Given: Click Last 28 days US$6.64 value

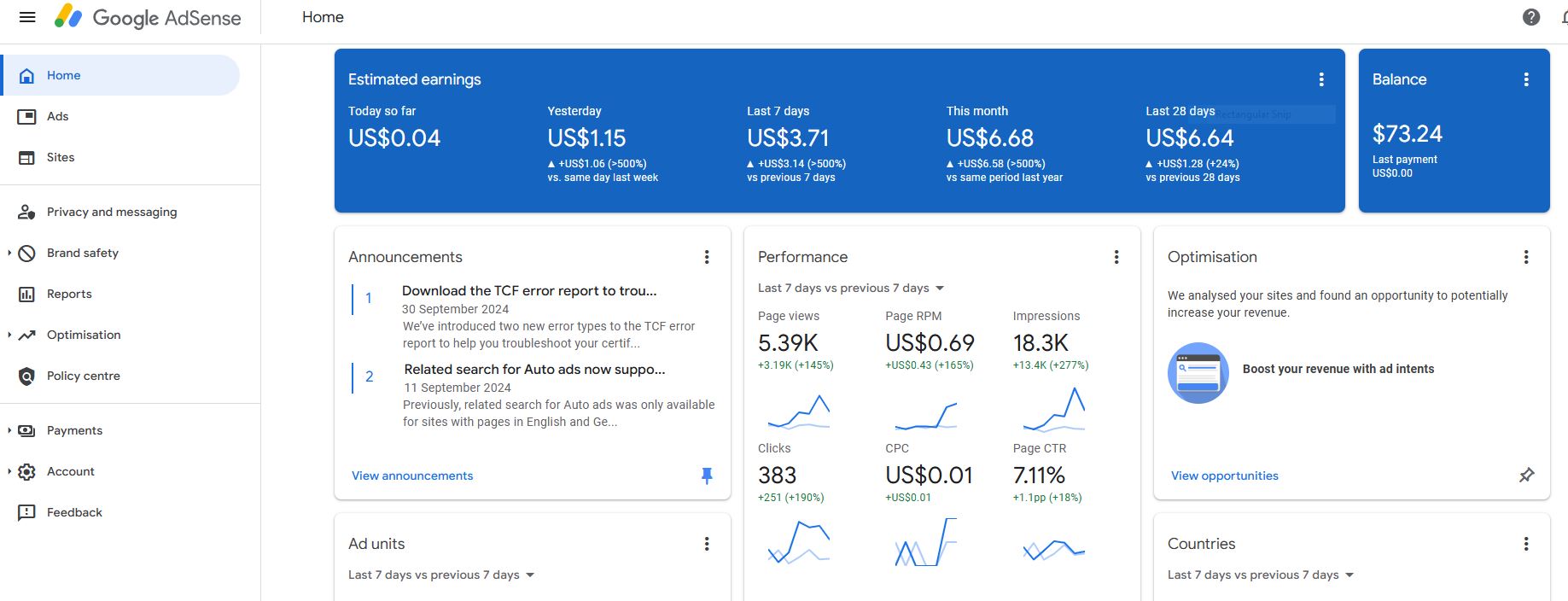Looking at the screenshot, I should click(x=1190, y=138).
